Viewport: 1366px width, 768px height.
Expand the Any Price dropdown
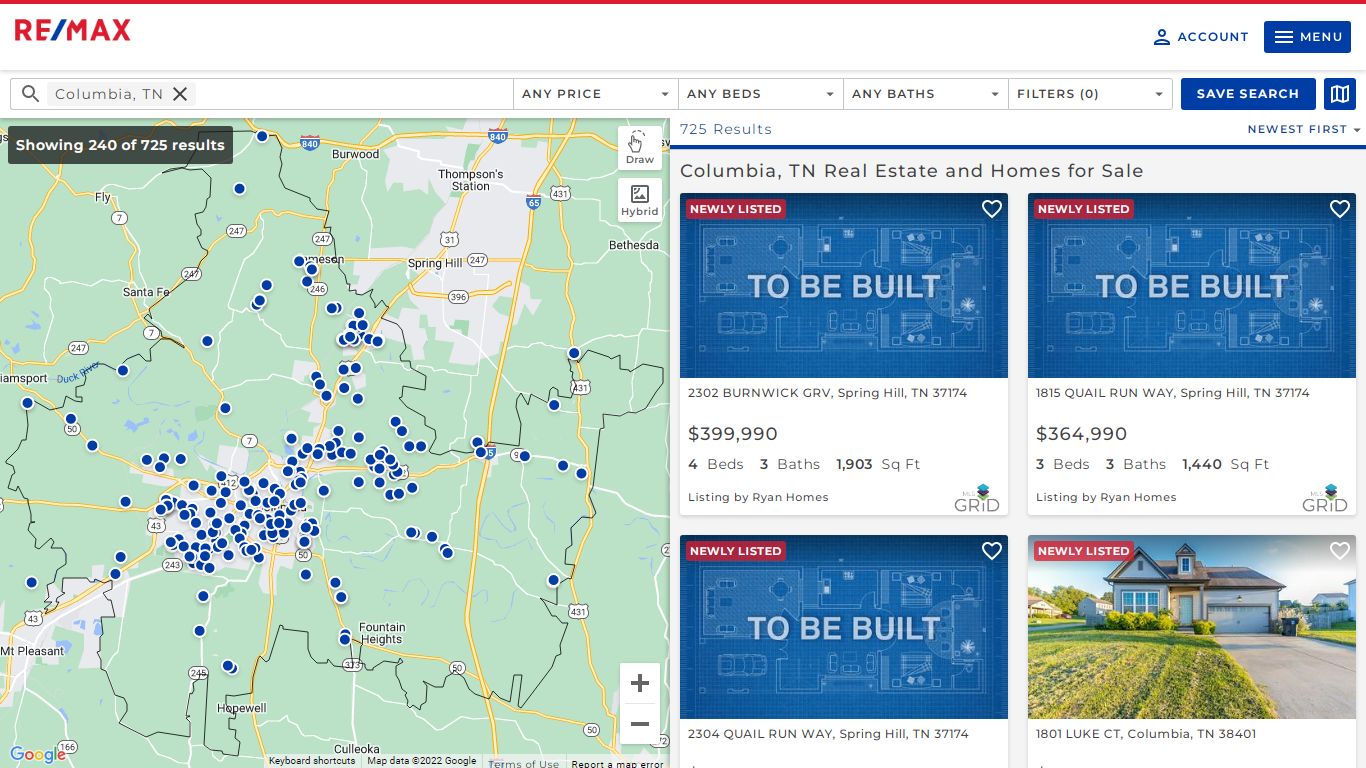(596, 94)
